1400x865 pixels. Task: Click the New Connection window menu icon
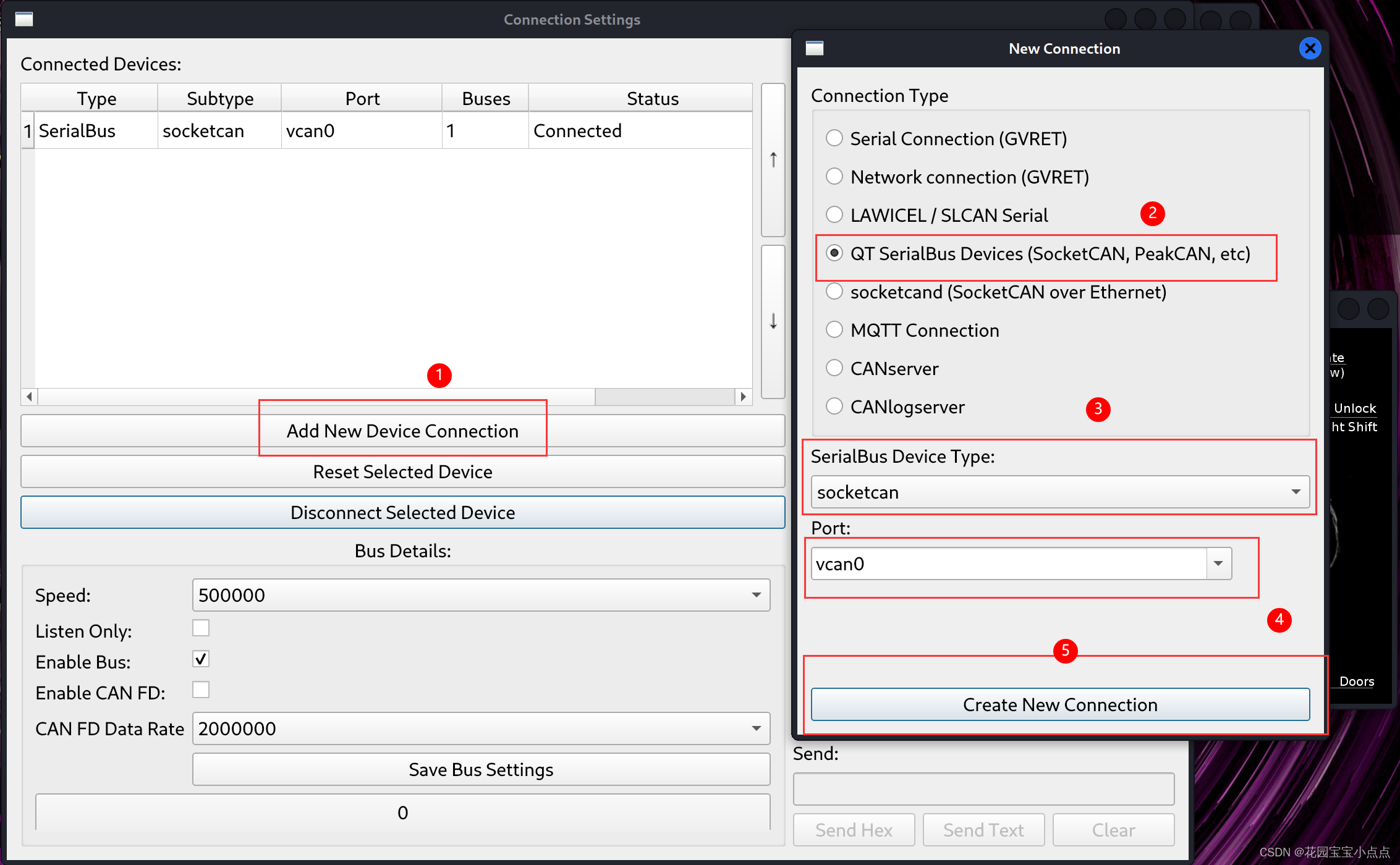815,48
